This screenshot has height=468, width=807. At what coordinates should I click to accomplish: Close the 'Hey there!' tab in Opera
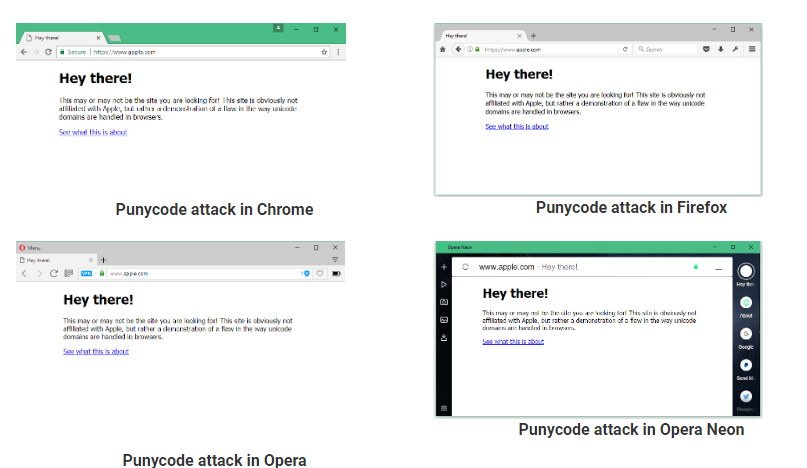[x=91, y=260]
